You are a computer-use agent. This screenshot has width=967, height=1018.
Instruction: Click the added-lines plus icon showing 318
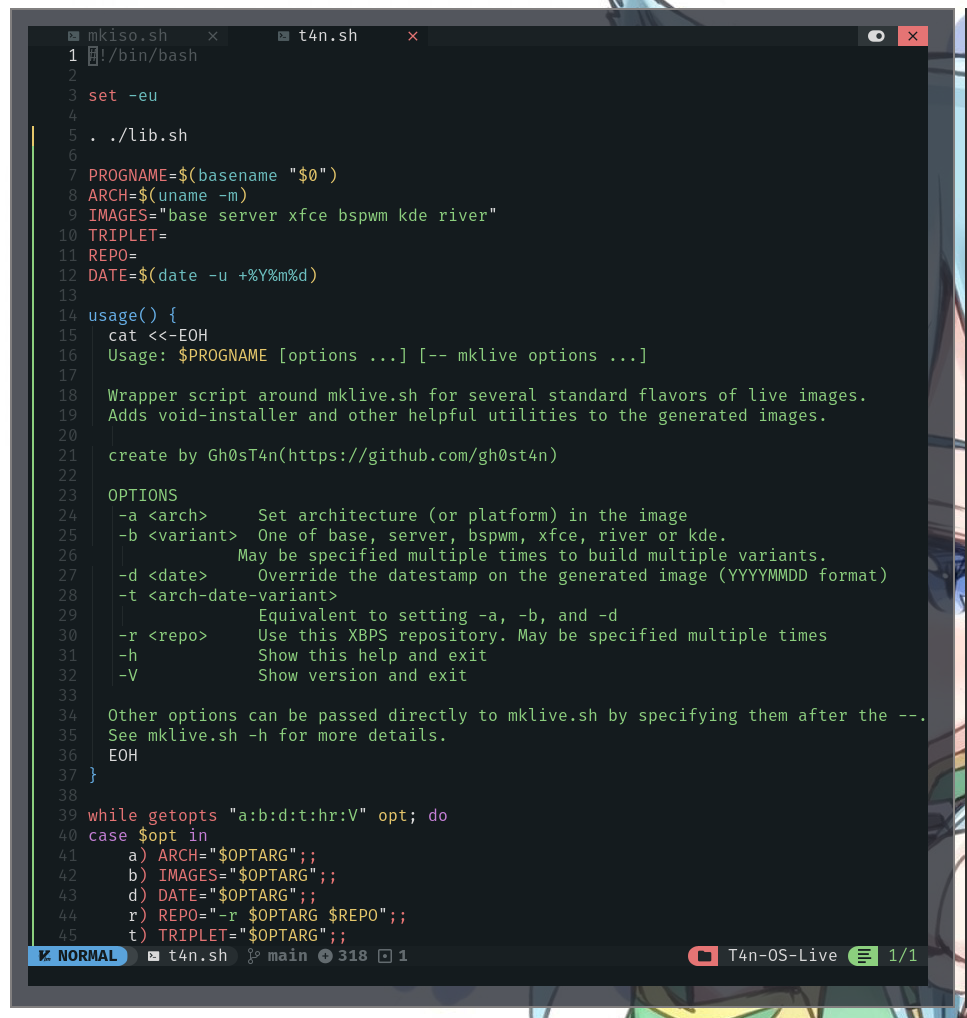point(325,956)
